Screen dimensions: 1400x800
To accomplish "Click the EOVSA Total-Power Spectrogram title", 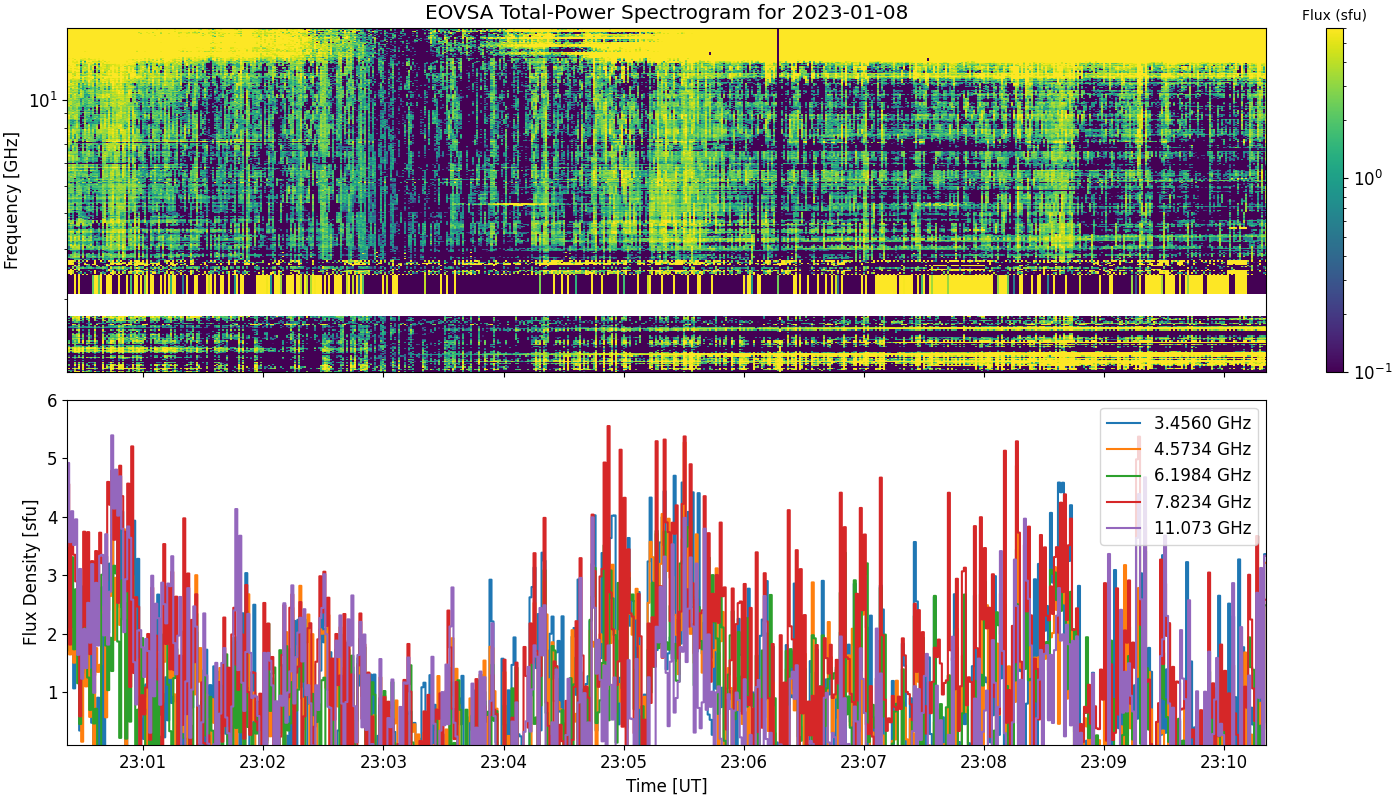I will [667, 13].
